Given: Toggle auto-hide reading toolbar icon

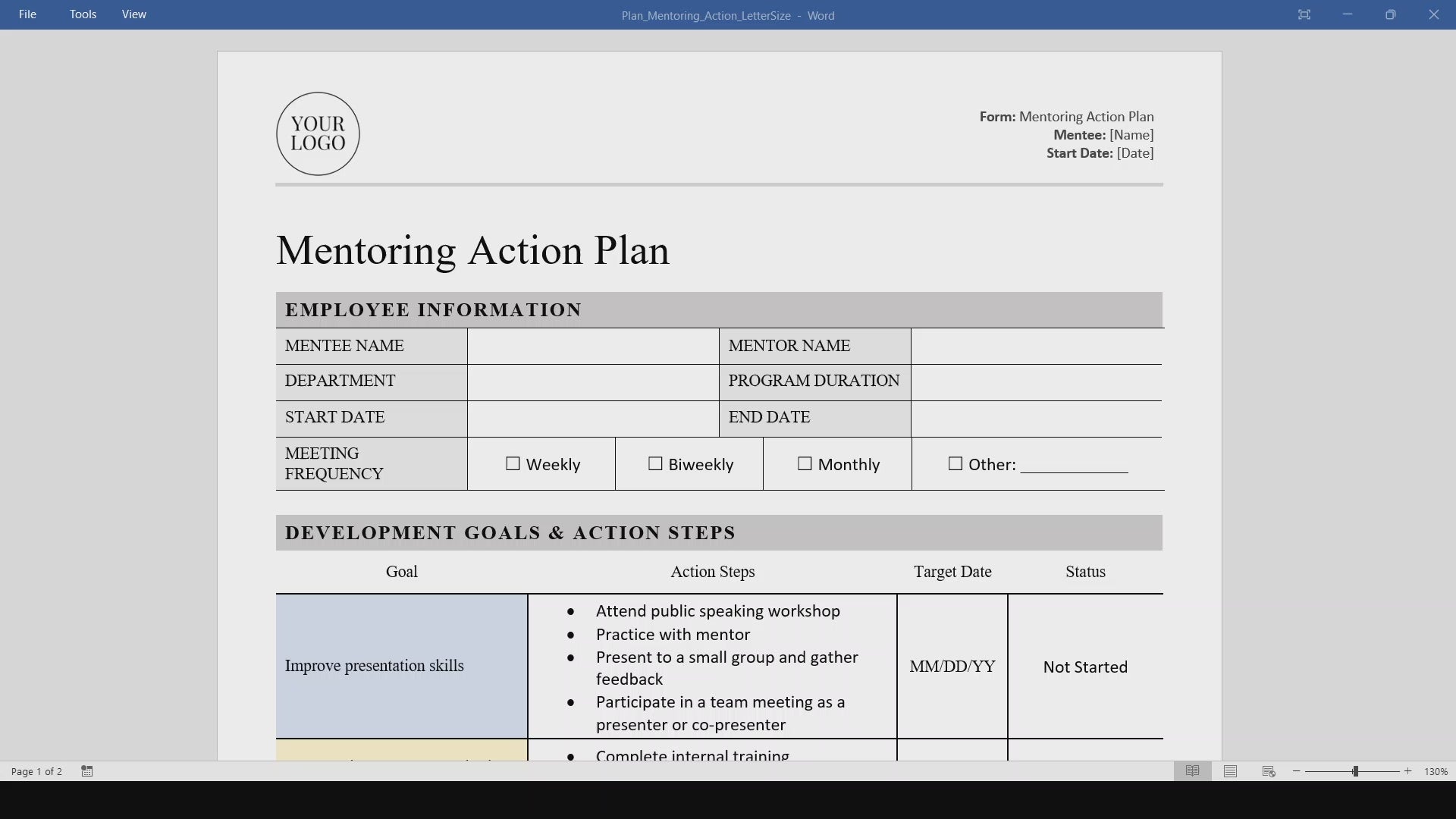Looking at the screenshot, I should tap(1304, 14).
